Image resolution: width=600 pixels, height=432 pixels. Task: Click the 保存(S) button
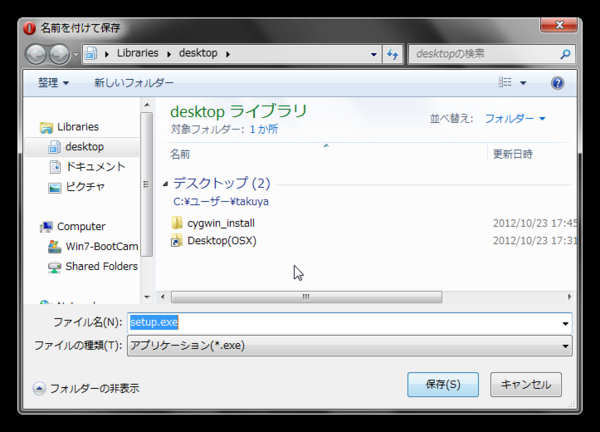[443, 384]
